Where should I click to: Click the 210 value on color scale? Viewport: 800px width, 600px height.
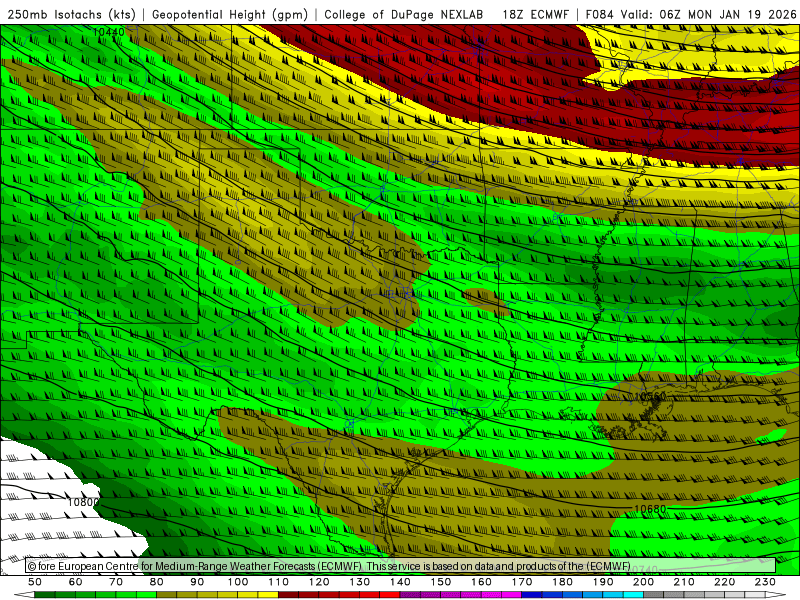tap(684, 582)
